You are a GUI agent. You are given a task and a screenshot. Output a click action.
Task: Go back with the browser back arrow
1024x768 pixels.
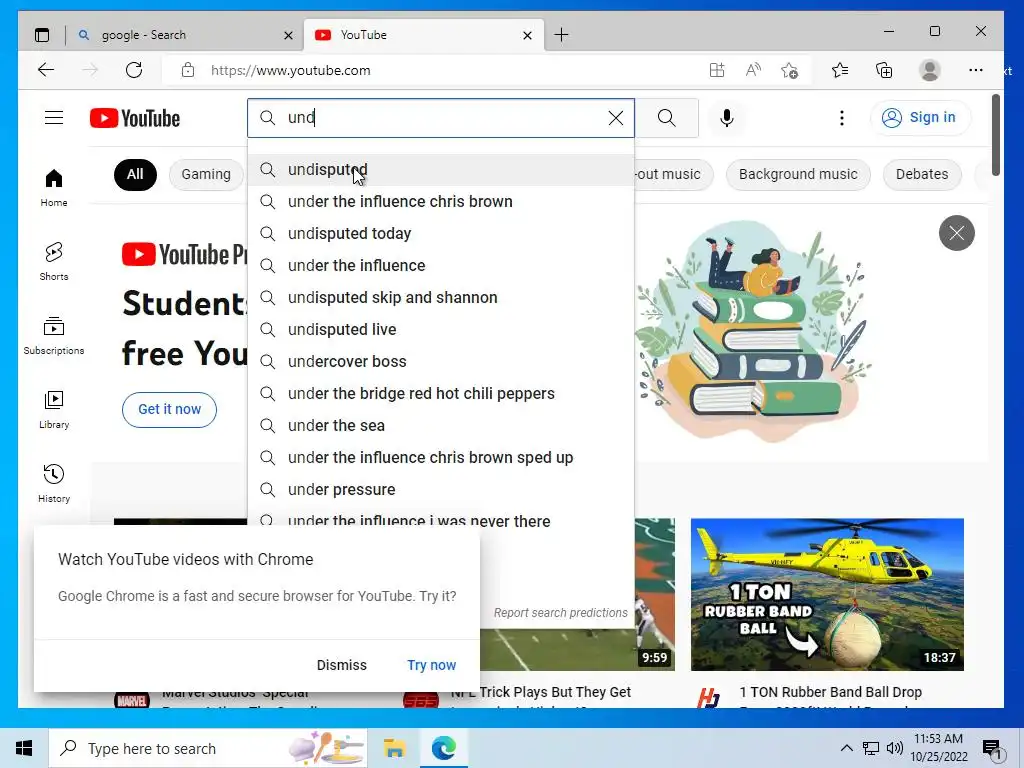coord(46,70)
